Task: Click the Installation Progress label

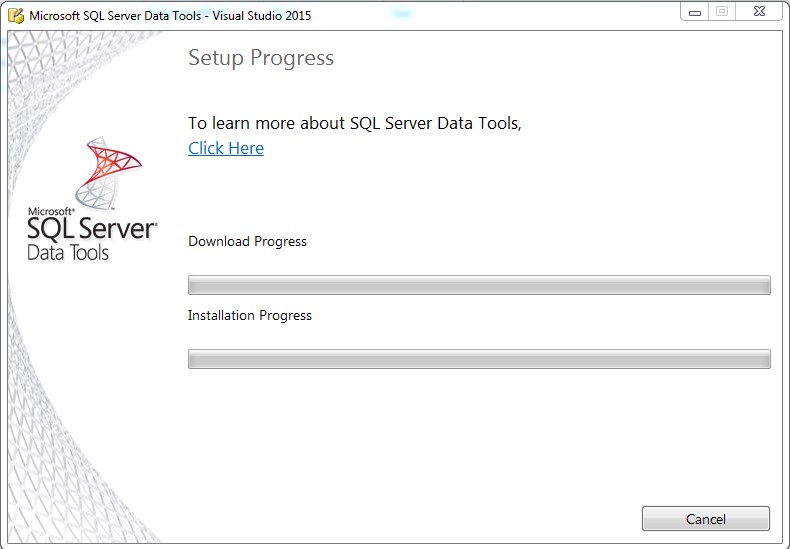Action: [249, 315]
